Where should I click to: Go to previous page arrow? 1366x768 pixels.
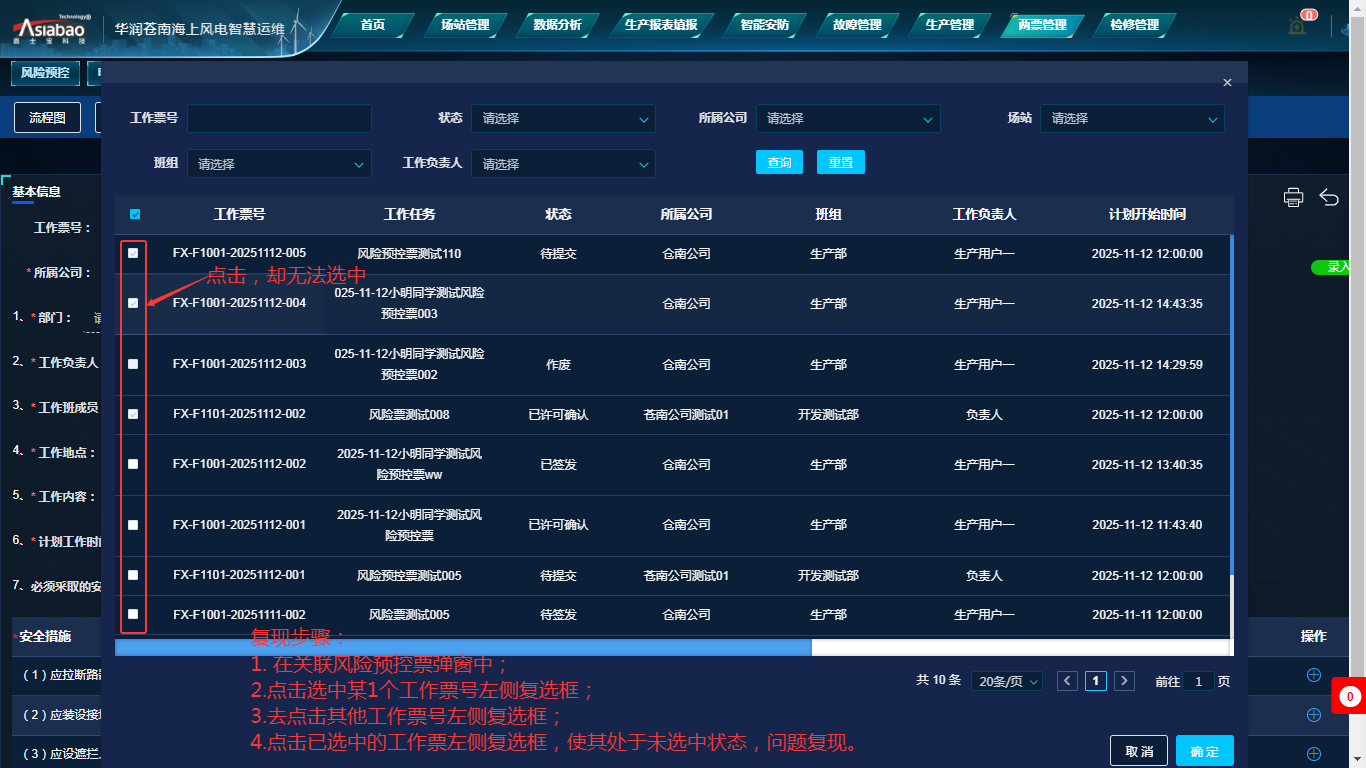(x=1067, y=681)
